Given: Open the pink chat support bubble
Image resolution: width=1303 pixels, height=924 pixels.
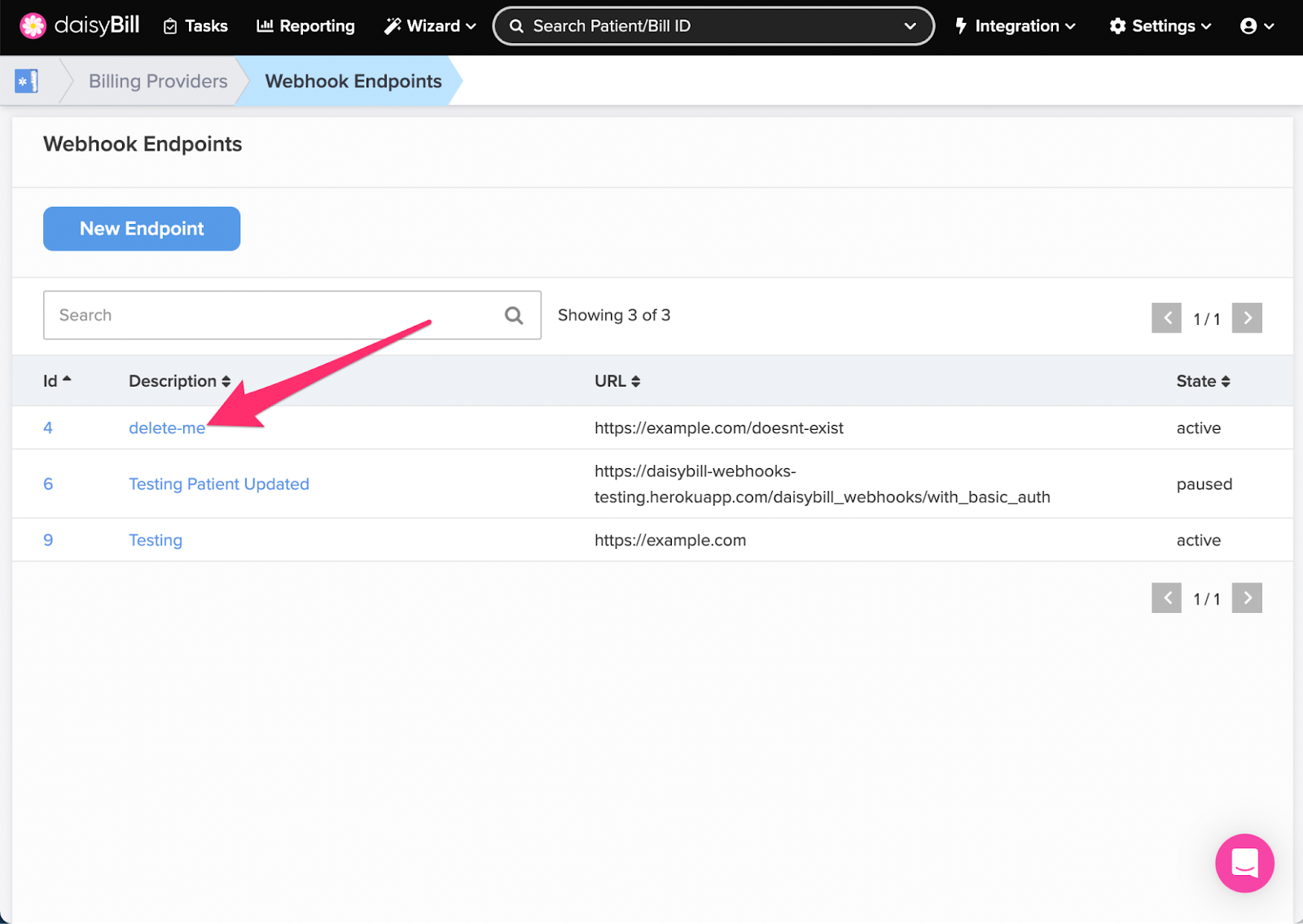Looking at the screenshot, I should 1244,863.
